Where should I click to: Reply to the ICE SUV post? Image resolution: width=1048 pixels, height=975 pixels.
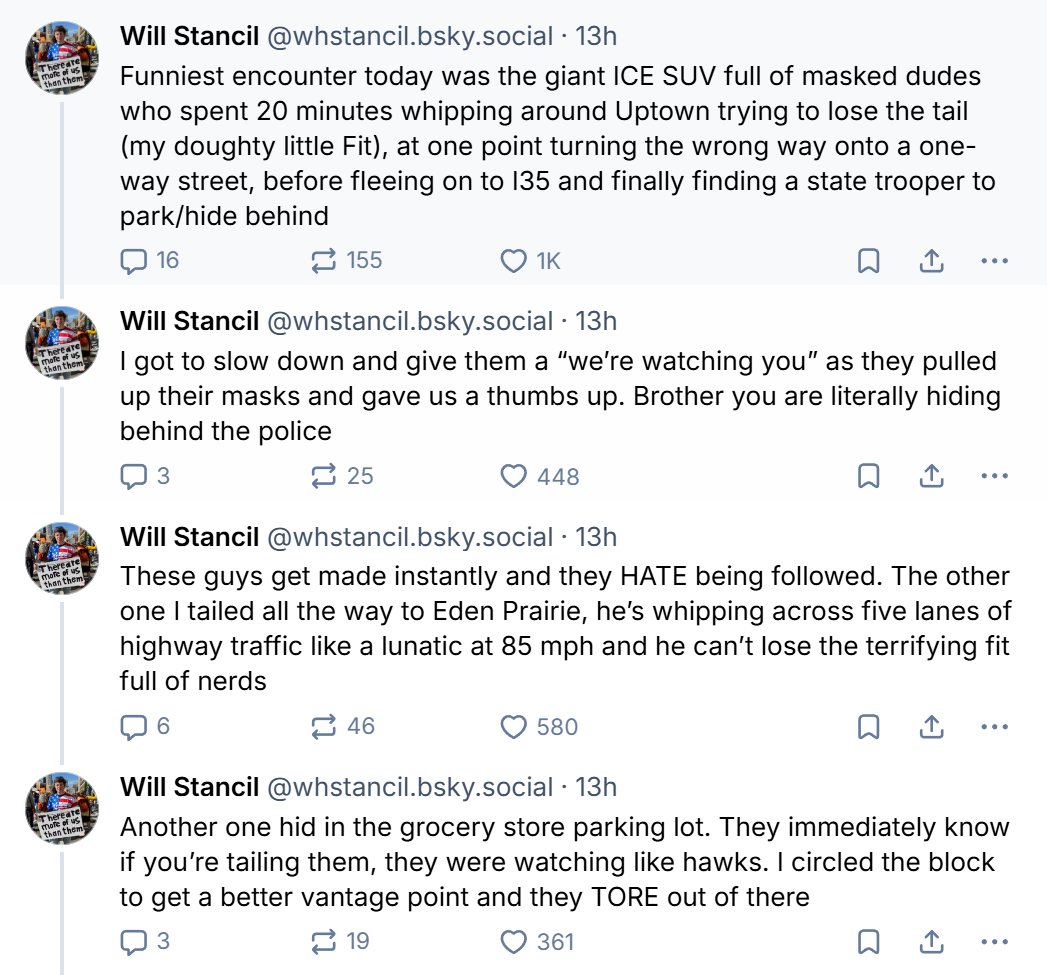coord(134,261)
